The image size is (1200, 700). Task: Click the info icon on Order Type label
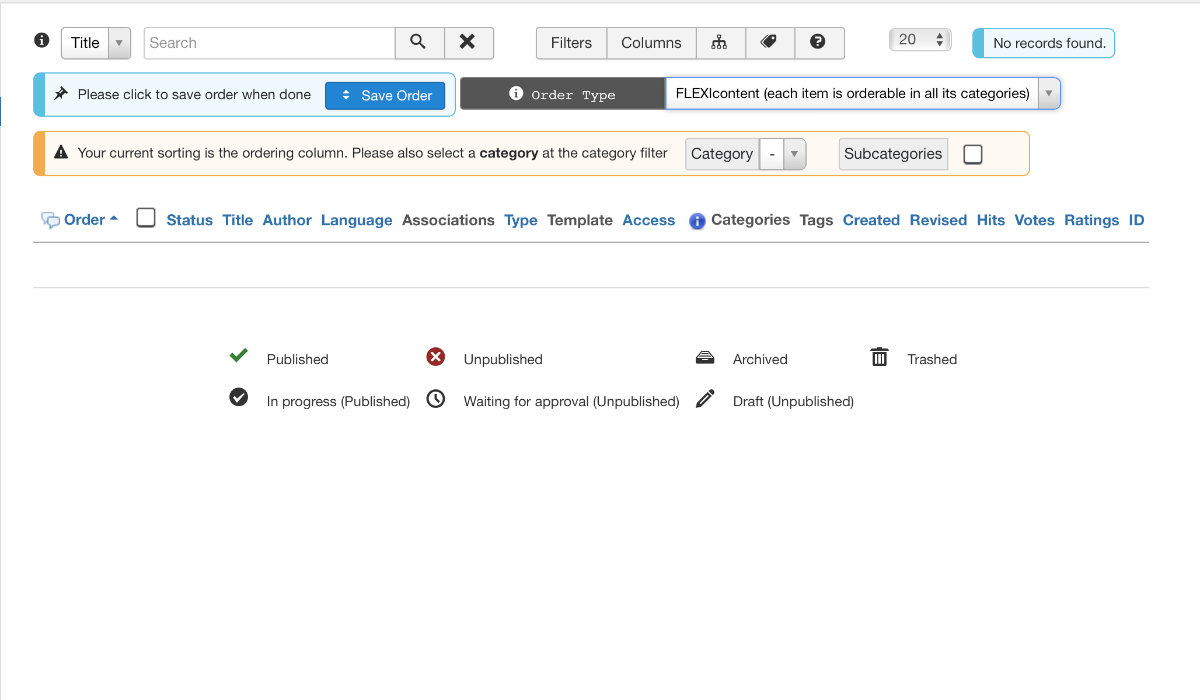(516, 94)
